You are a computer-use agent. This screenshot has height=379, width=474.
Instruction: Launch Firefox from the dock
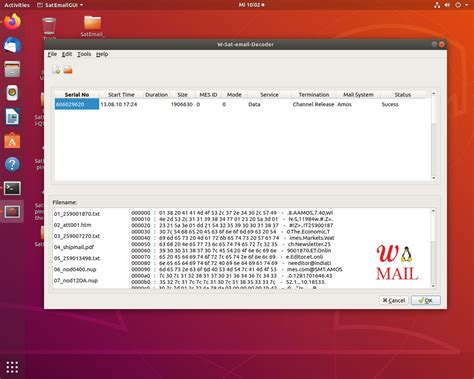[12, 22]
